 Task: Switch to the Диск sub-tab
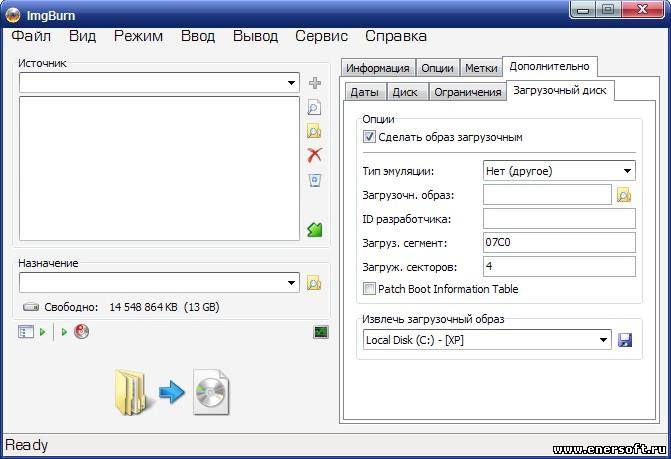coord(405,92)
